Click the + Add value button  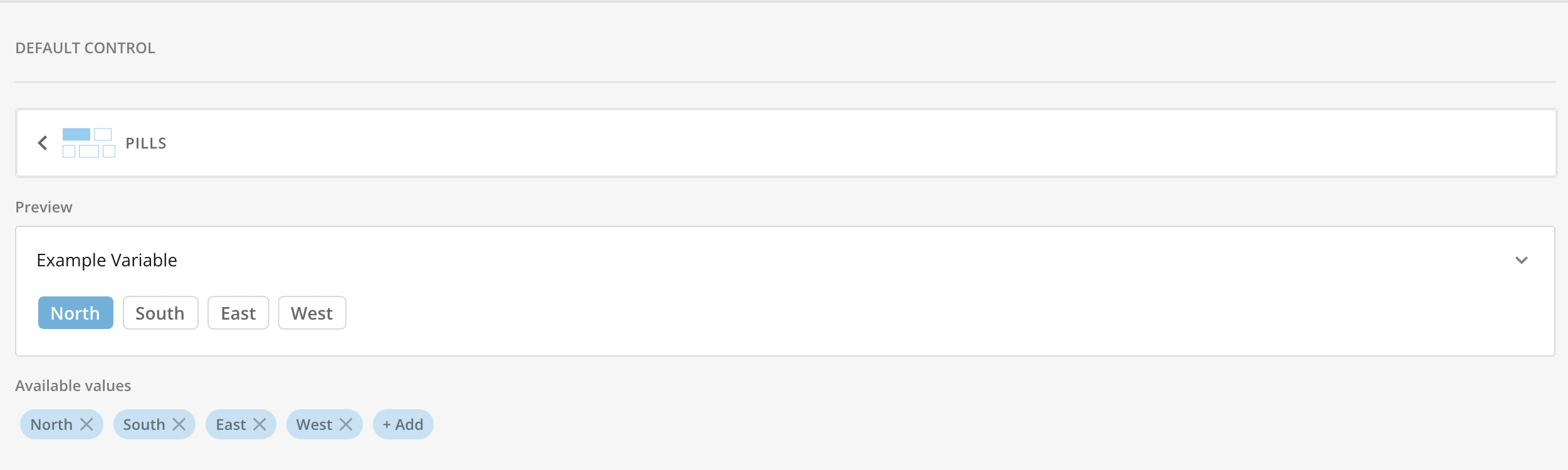click(x=403, y=425)
